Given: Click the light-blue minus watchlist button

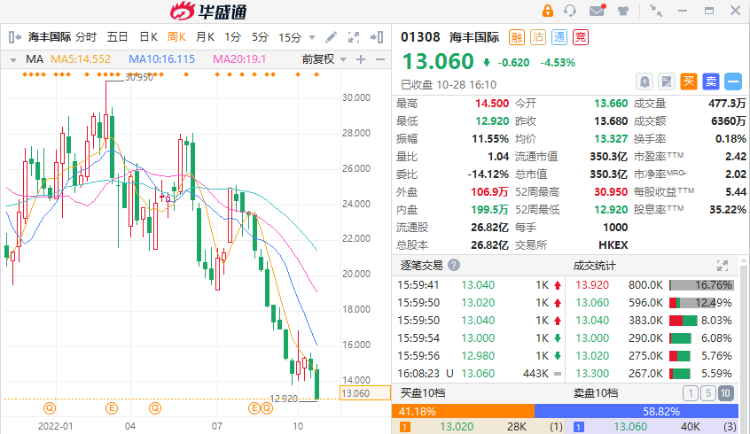Looking at the screenshot, I should click(x=732, y=82).
